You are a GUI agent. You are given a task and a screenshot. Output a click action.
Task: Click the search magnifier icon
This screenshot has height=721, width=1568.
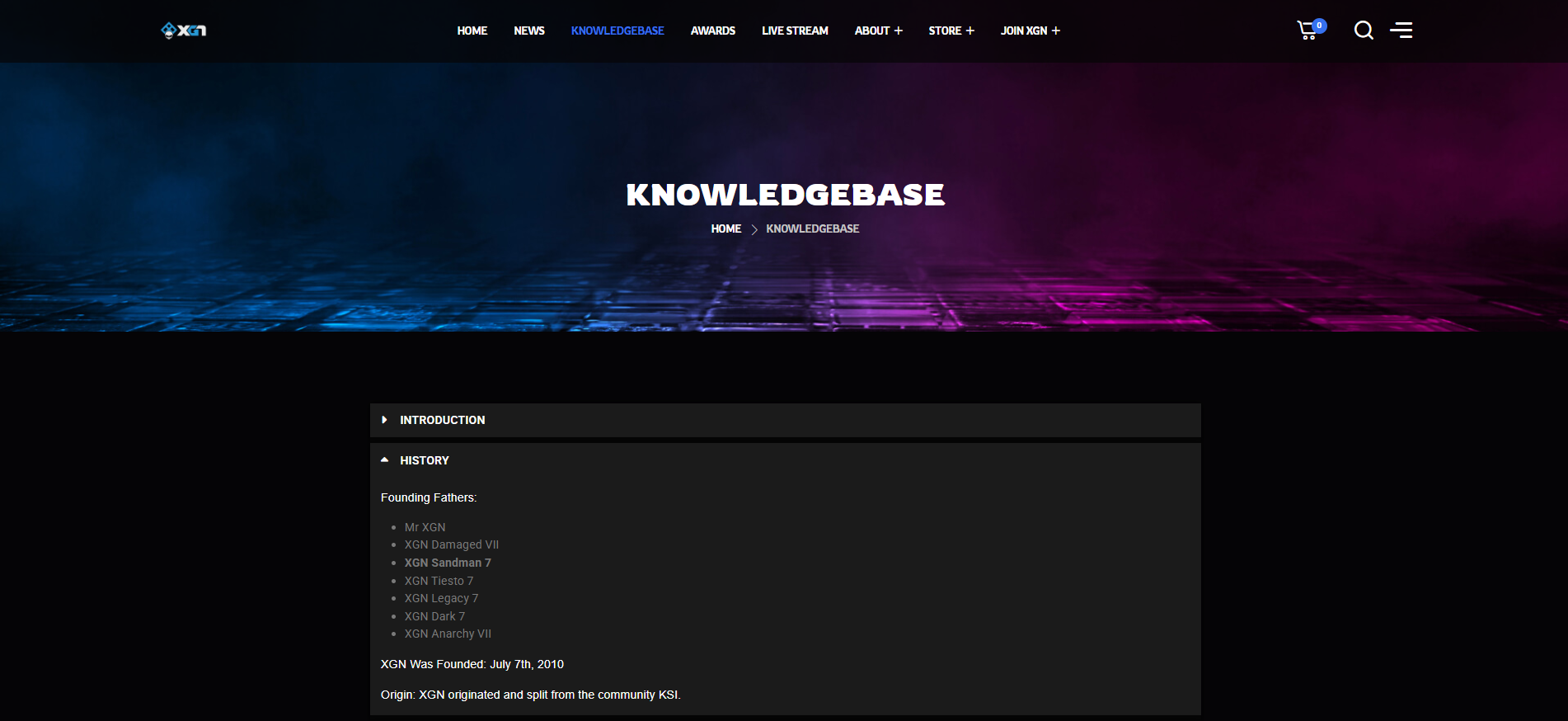coord(1364,31)
